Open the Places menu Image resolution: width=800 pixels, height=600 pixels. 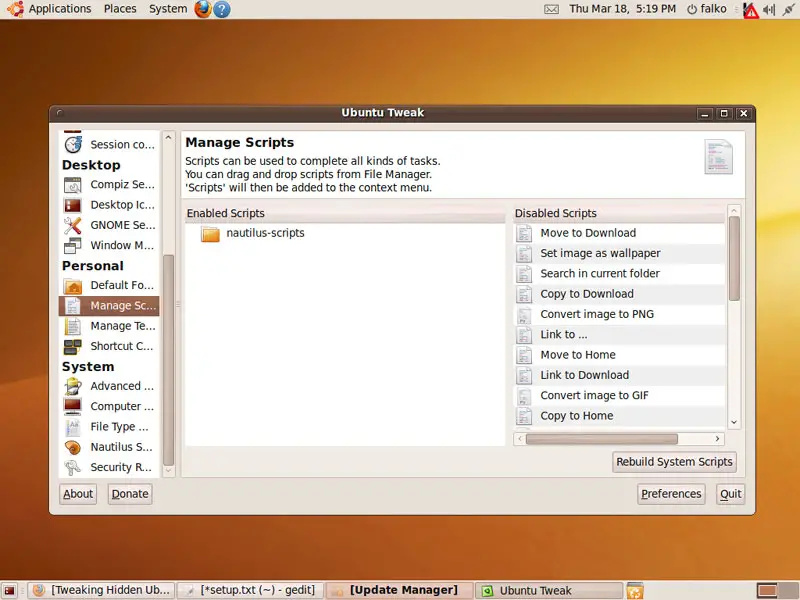(x=120, y=9)
